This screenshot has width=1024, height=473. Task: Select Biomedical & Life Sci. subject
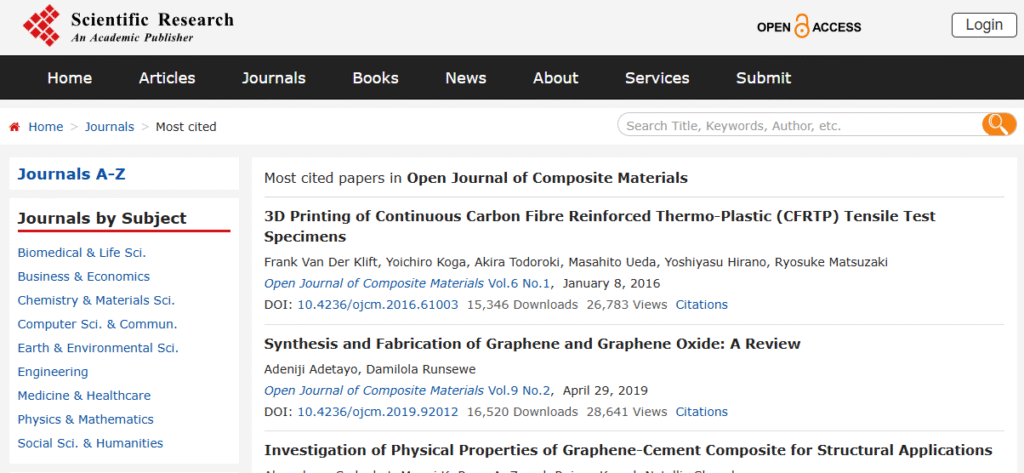click(82, 253)
